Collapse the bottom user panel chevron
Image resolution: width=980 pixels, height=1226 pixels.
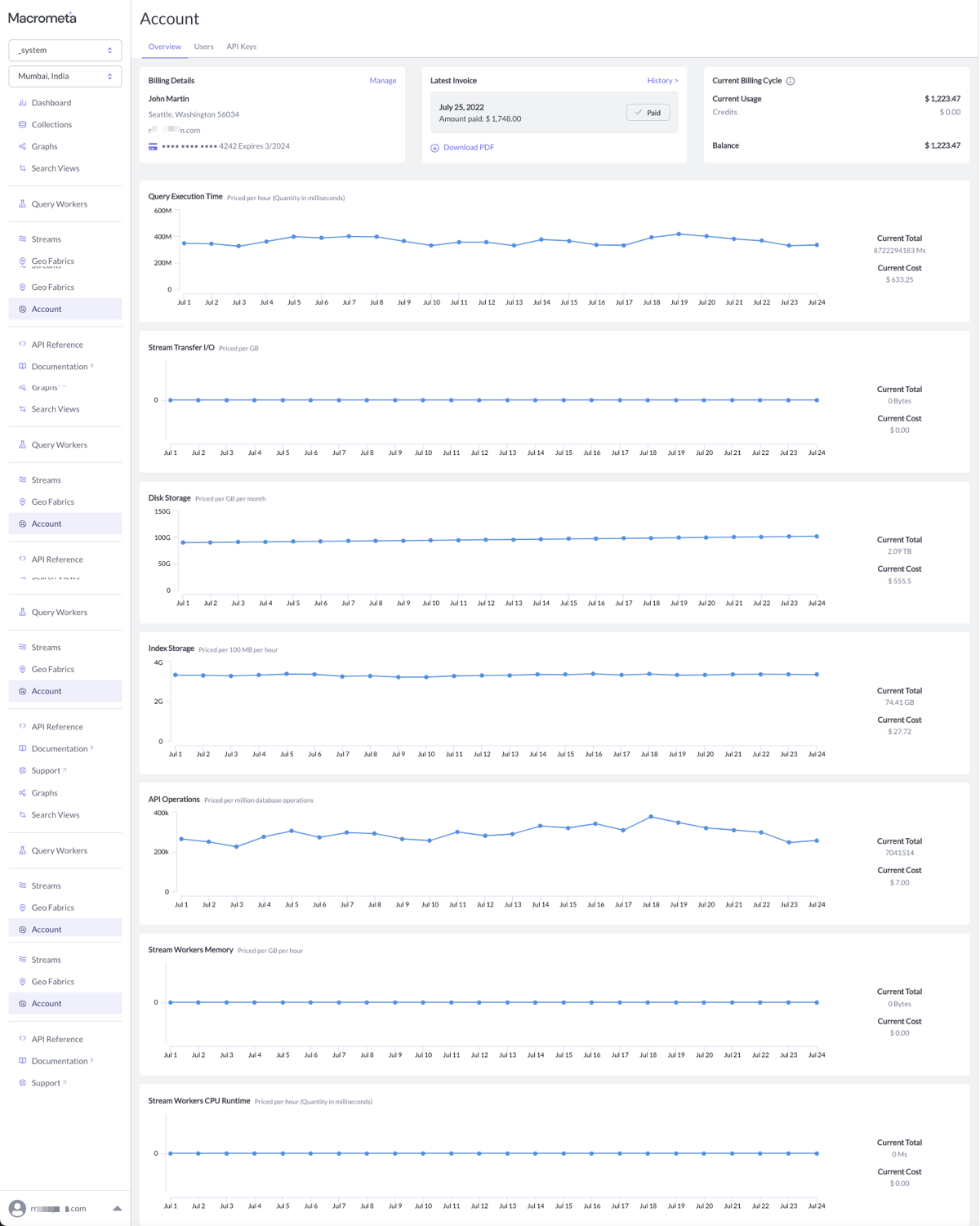coord(118,1208)
